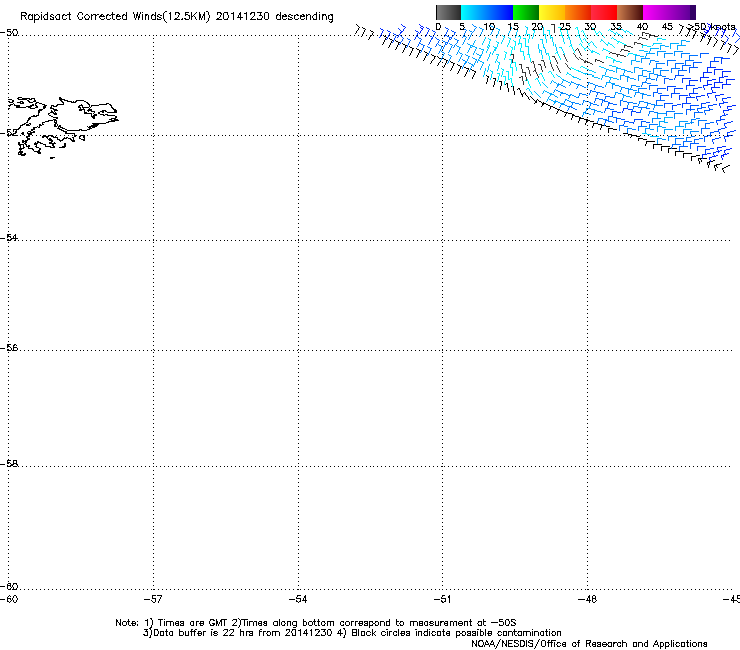The width and height of the screenshot is (740, 650).
Task: Click the '-51' longitude axis label
Action: [442, 599]
